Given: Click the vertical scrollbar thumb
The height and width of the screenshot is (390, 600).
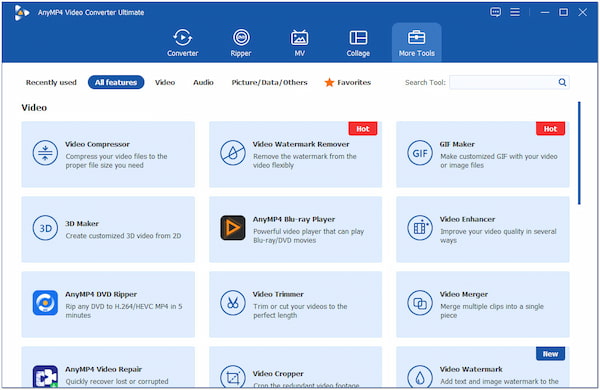Looking at the screenshot, I should [x=579, y=153].
